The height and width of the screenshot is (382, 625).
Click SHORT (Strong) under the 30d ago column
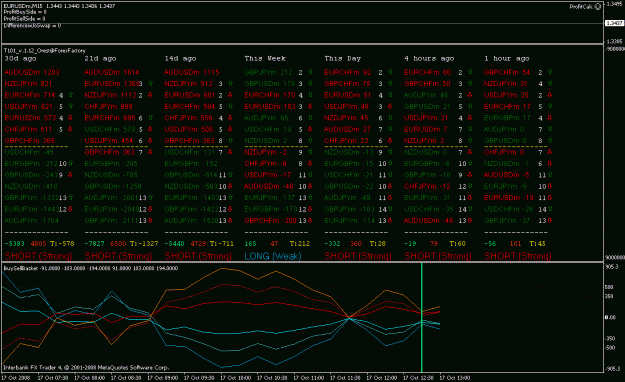[38, 256]
